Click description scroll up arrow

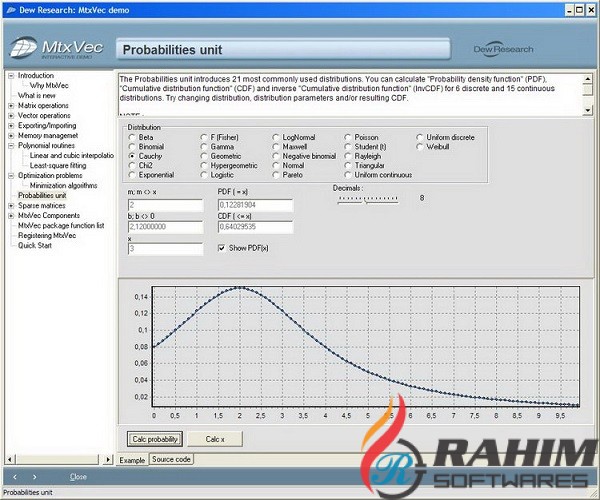tap(588, 79)
